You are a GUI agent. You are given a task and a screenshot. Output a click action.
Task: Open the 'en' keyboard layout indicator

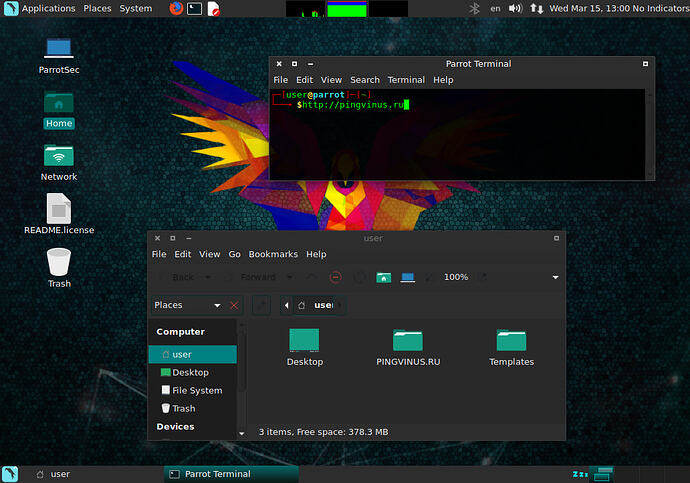point(495,8)
